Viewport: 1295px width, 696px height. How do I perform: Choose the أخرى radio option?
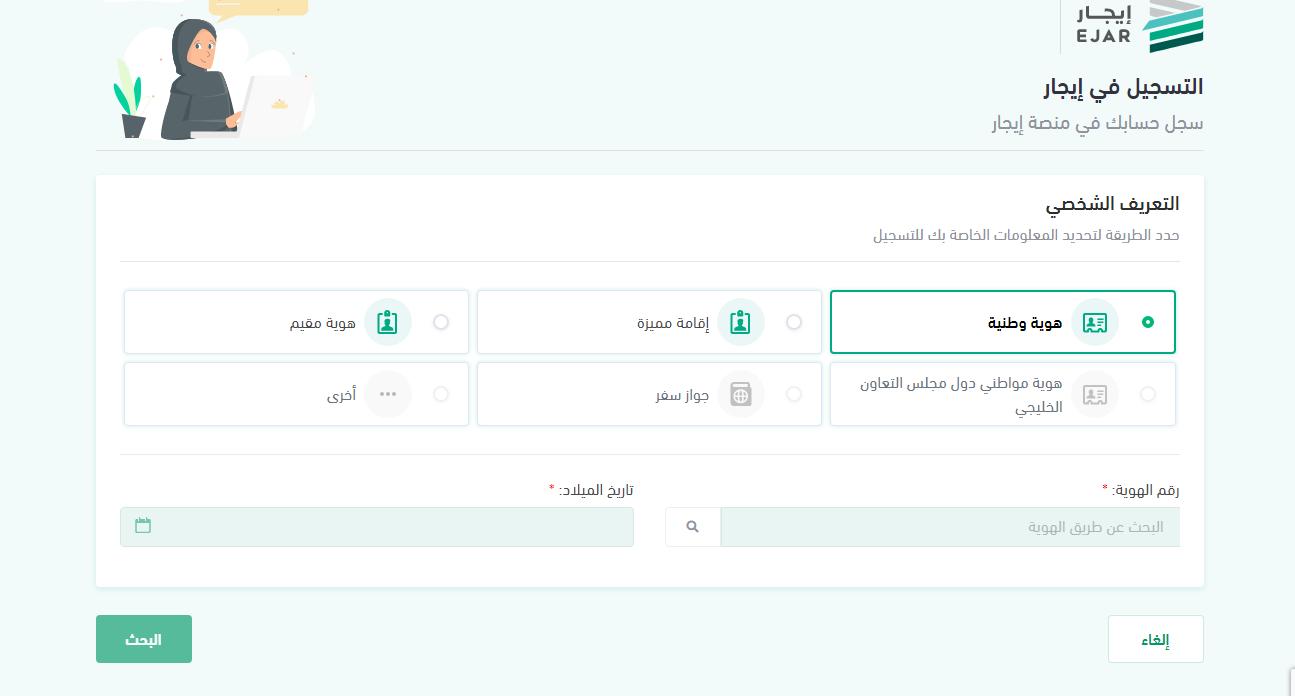click(441, 394)
